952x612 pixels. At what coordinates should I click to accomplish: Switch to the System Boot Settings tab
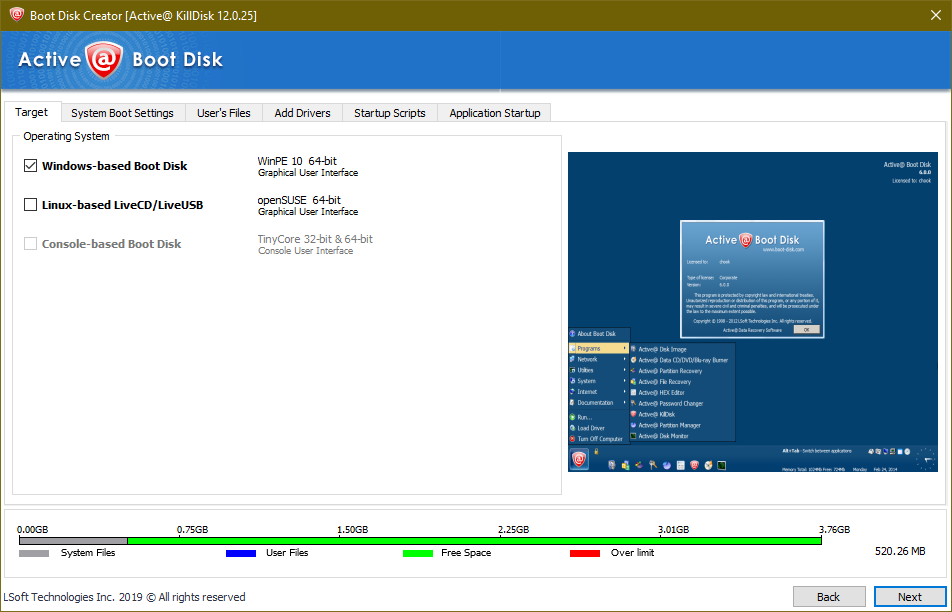[122, 112]
